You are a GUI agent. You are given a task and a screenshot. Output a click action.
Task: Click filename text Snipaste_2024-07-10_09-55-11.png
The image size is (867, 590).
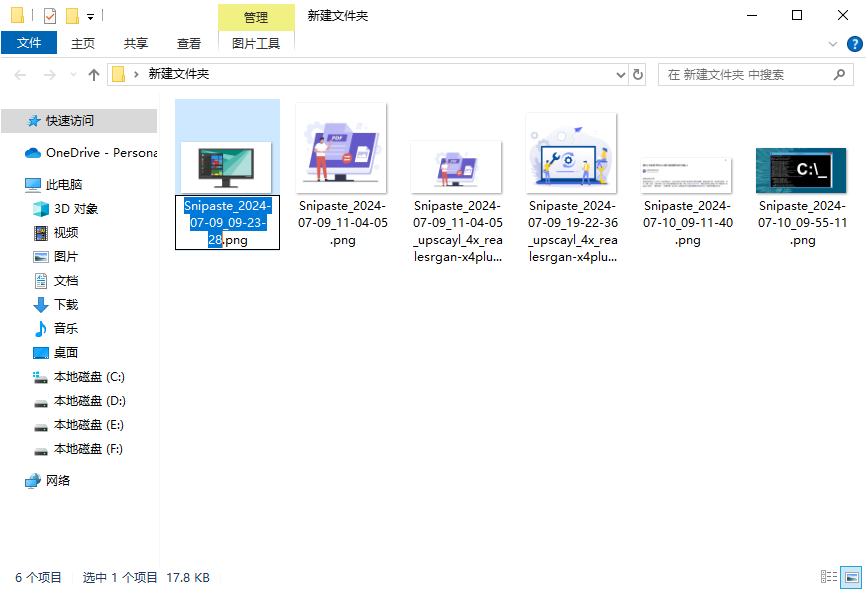point(802,223)
